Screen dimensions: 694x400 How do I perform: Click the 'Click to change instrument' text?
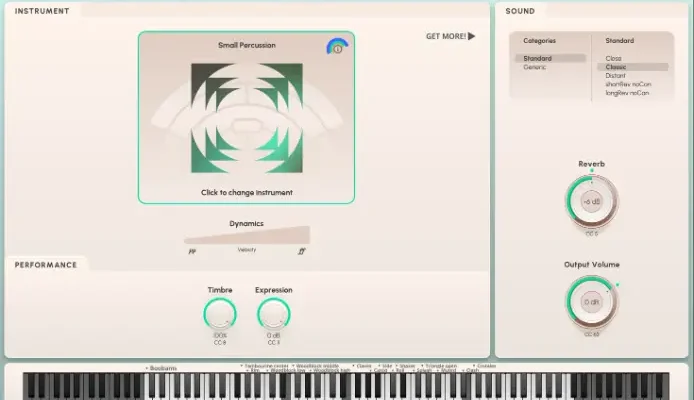(246, 192)
